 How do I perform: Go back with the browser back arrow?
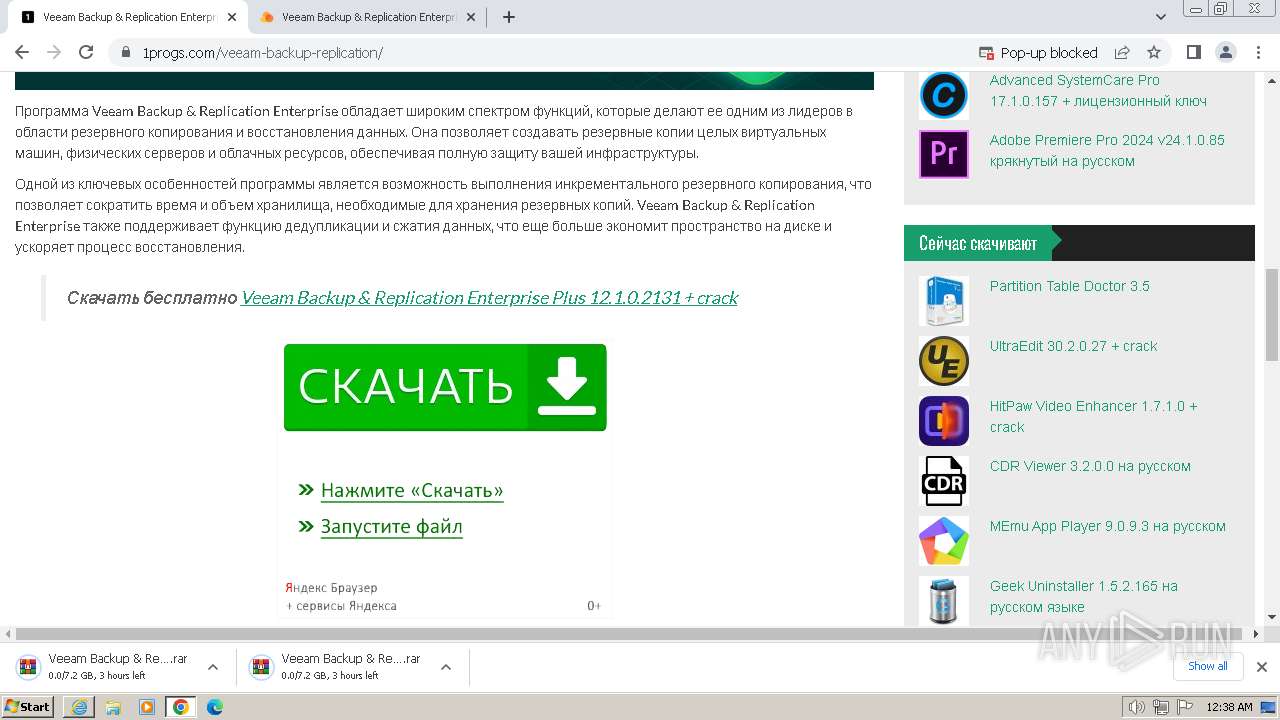pos(22,52)
